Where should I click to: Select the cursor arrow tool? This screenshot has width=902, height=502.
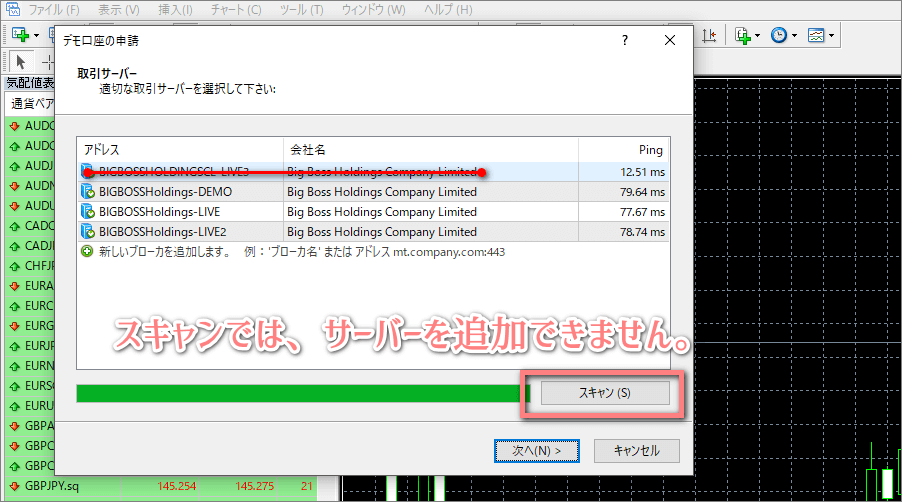21,62
